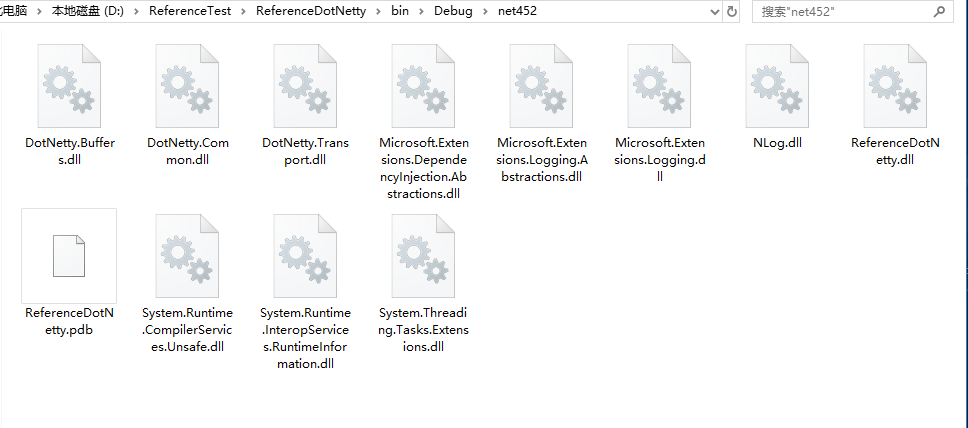Select the NLog.dll file icon
The height and width of the screenshot is (428, 968).
coord(777,86)
